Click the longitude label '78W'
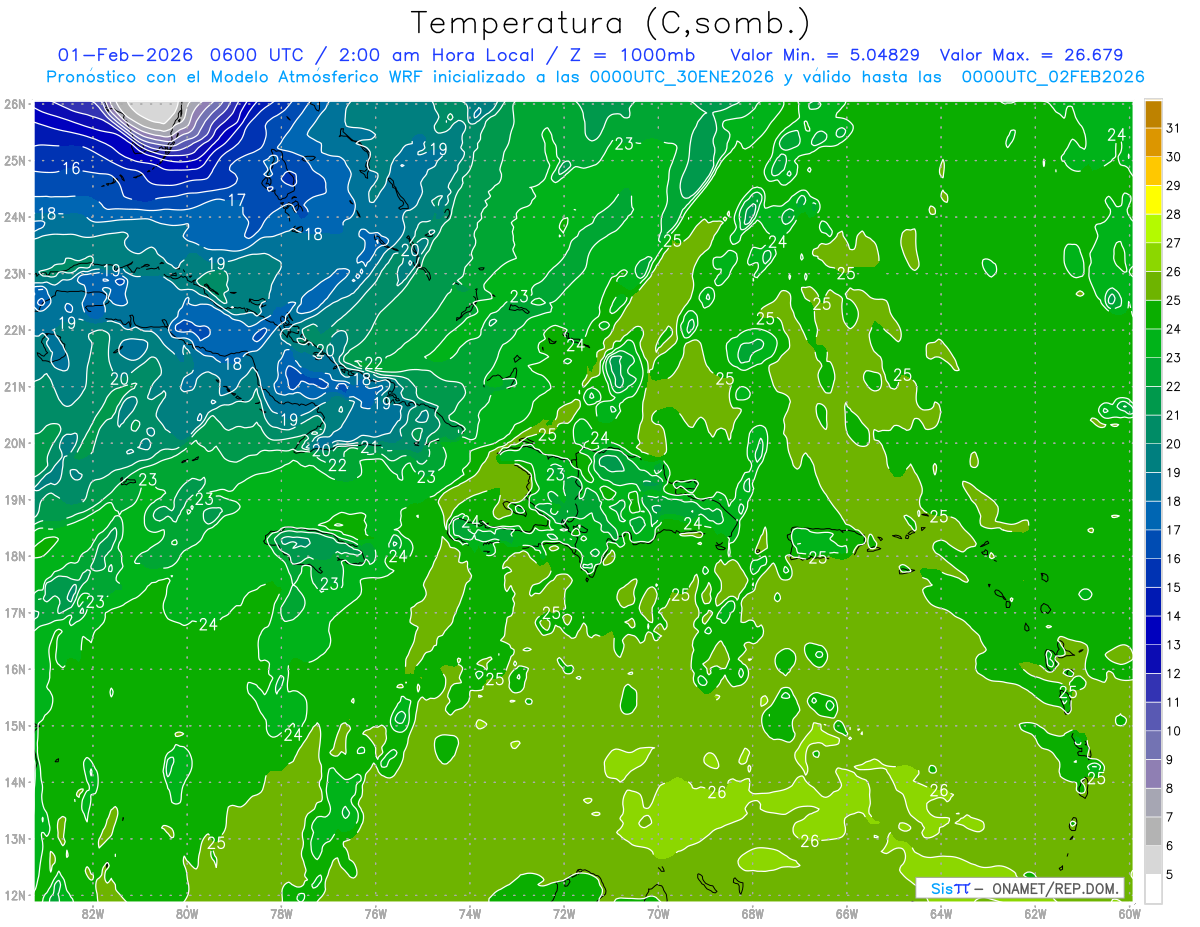The height and width of the screenshot is (927, 1200). 281,913
